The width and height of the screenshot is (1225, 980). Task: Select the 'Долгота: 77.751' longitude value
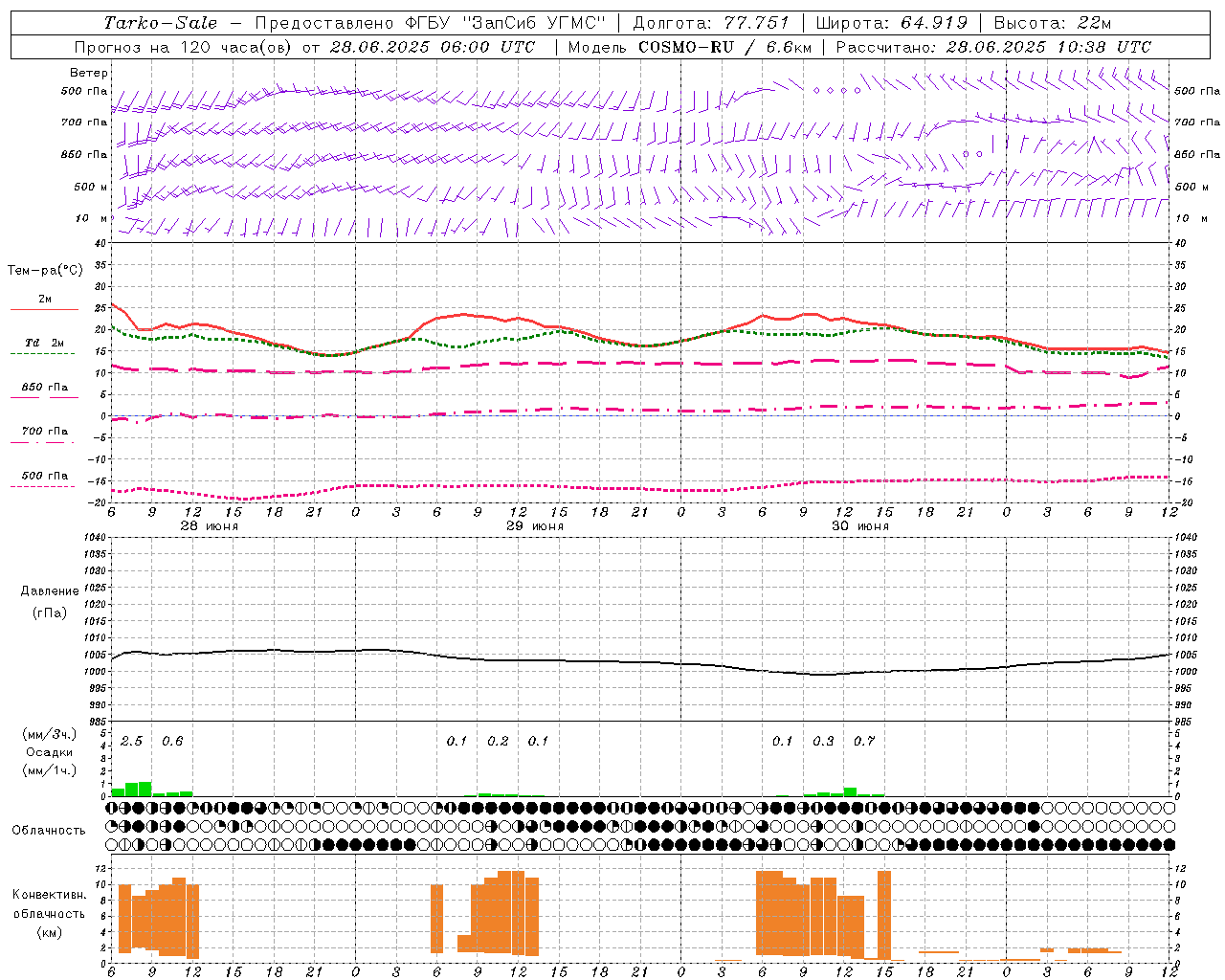[x=711, y=23]
